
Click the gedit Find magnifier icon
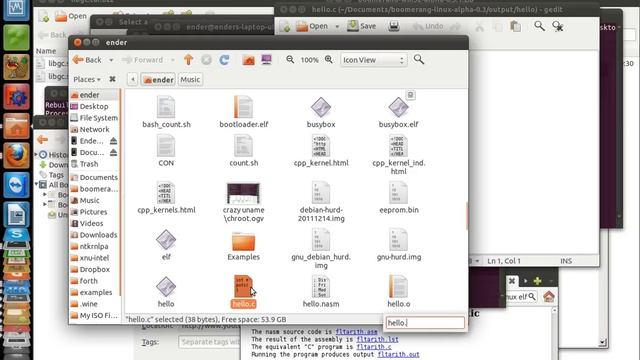pos(539,26)
